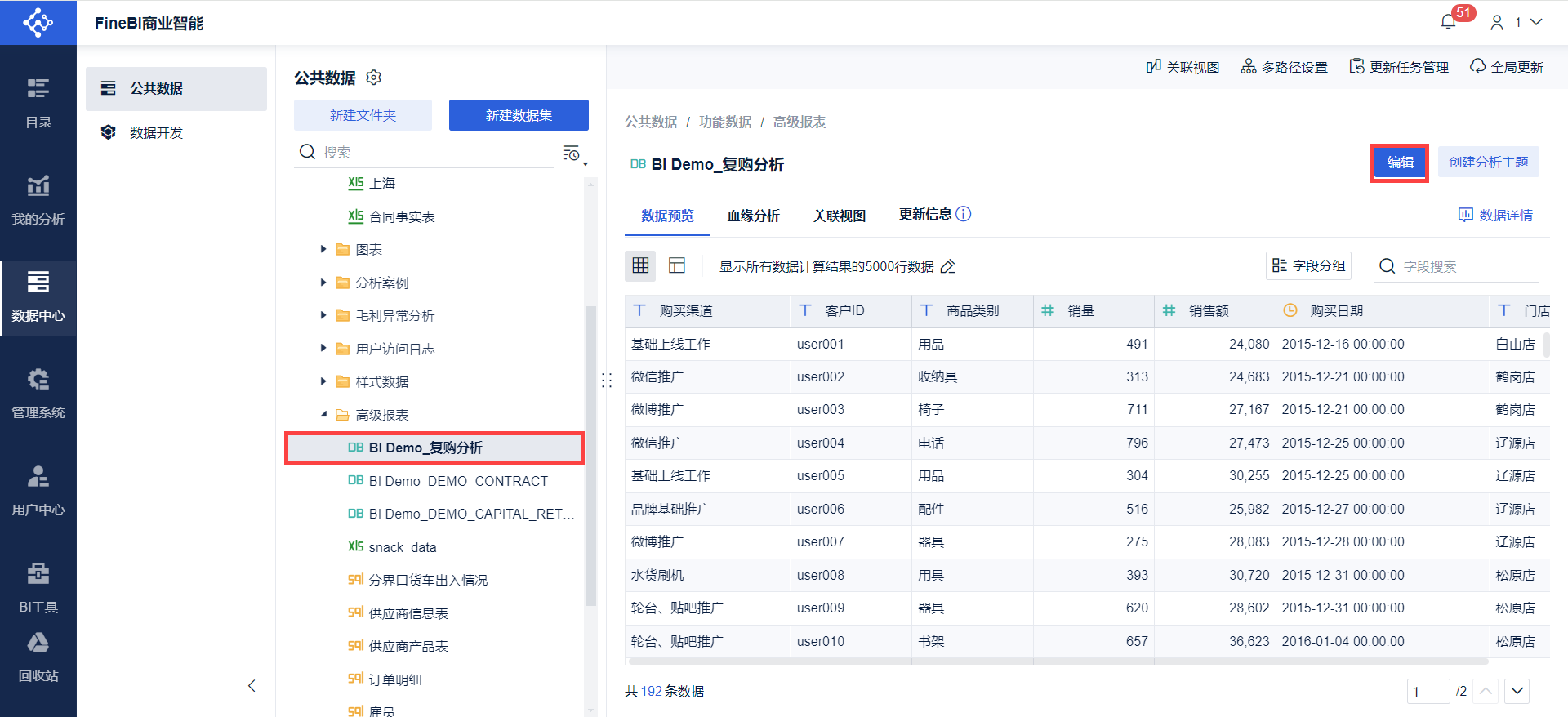The height and width of the screenshot is (717, 1568).
Task: Go to the next data page
Action: tap(1517, 691)
